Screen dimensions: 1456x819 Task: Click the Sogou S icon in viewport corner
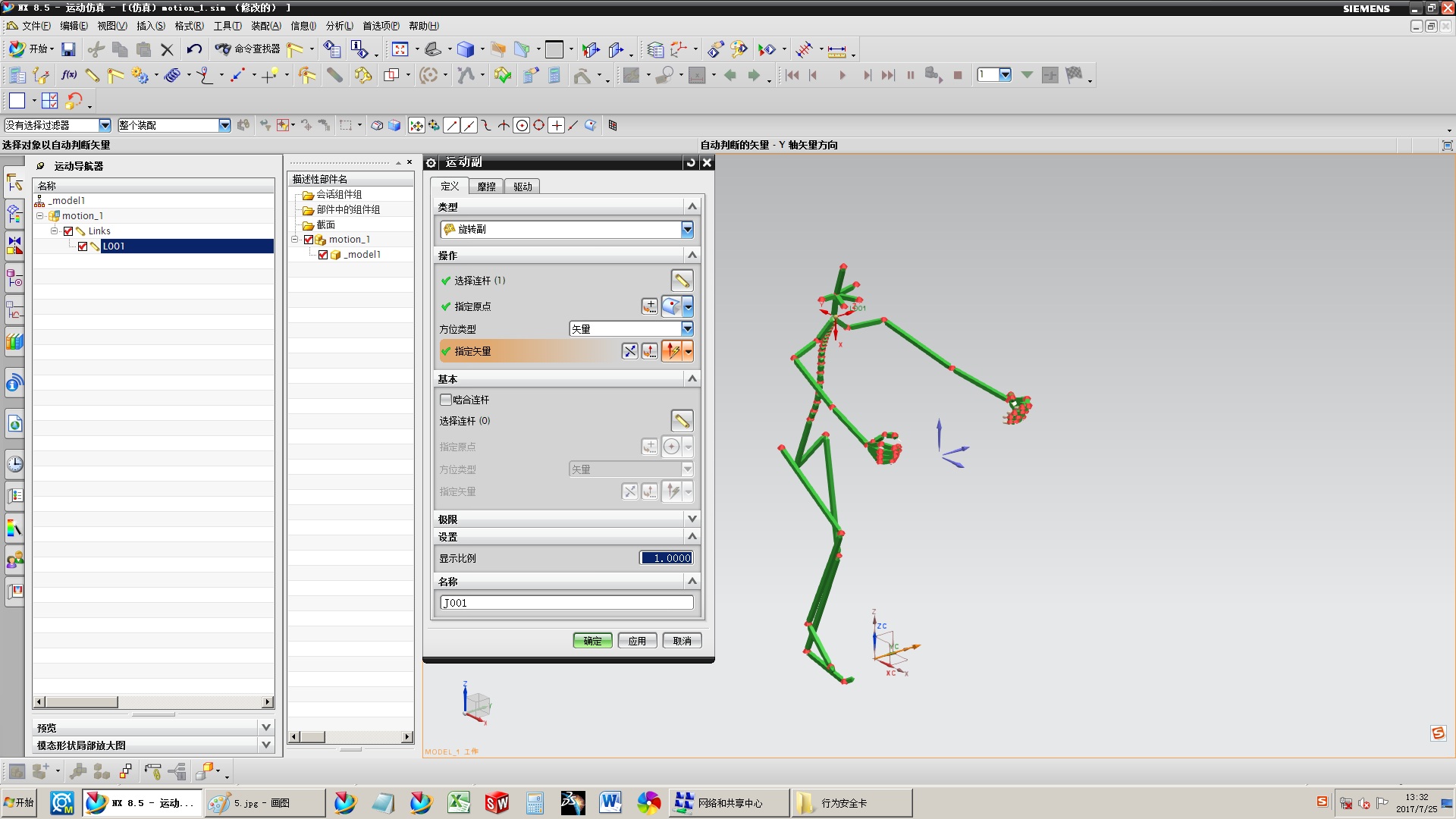[x=1438, y=733]
